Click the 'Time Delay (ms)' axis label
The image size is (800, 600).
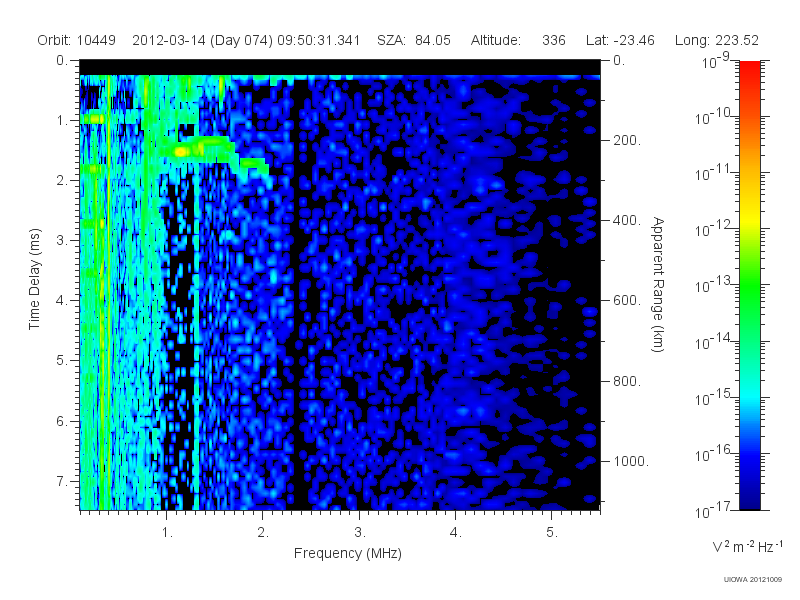tap(34, 279)
